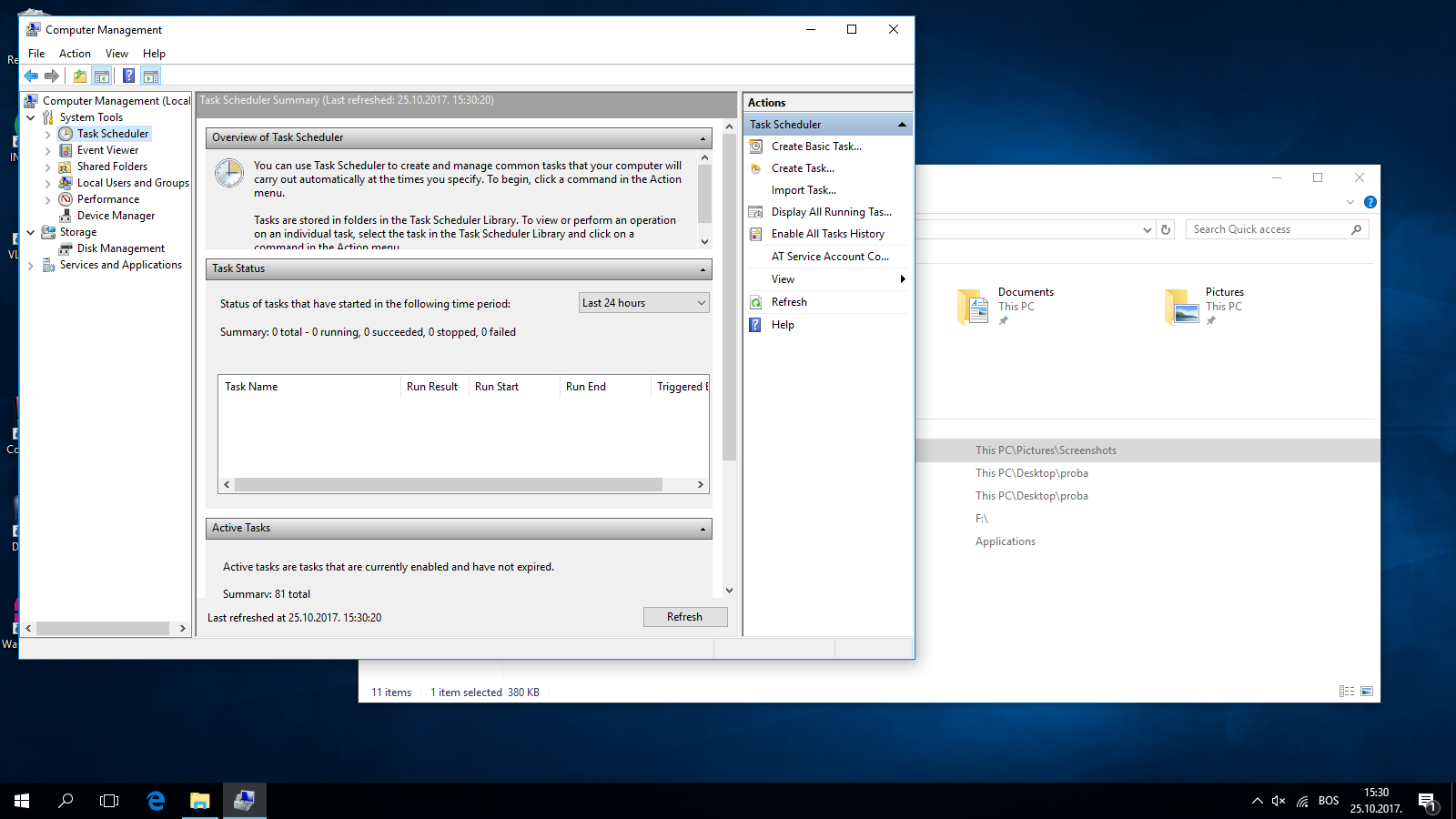Open Microsoft Edge from the taskbar
1456x819 pixels.
pos(156,801)
